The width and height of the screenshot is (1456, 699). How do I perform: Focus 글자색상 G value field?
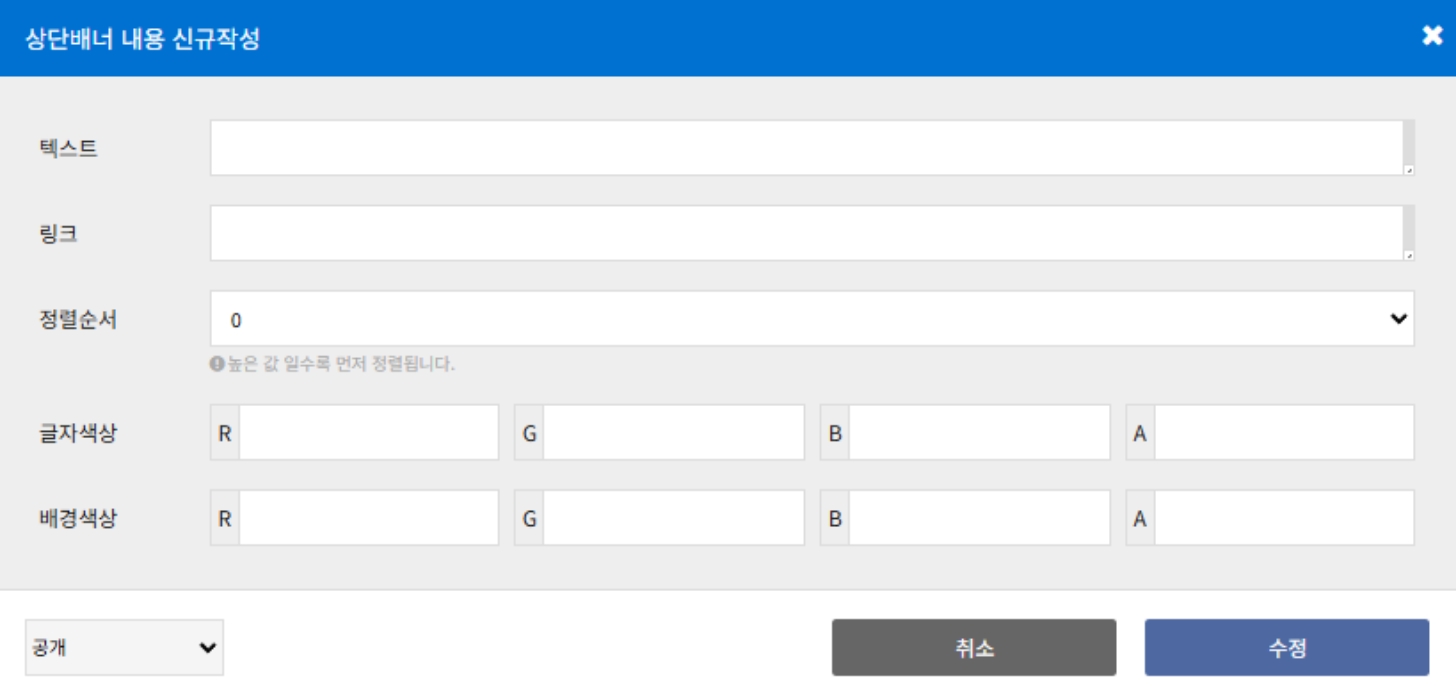673,433
